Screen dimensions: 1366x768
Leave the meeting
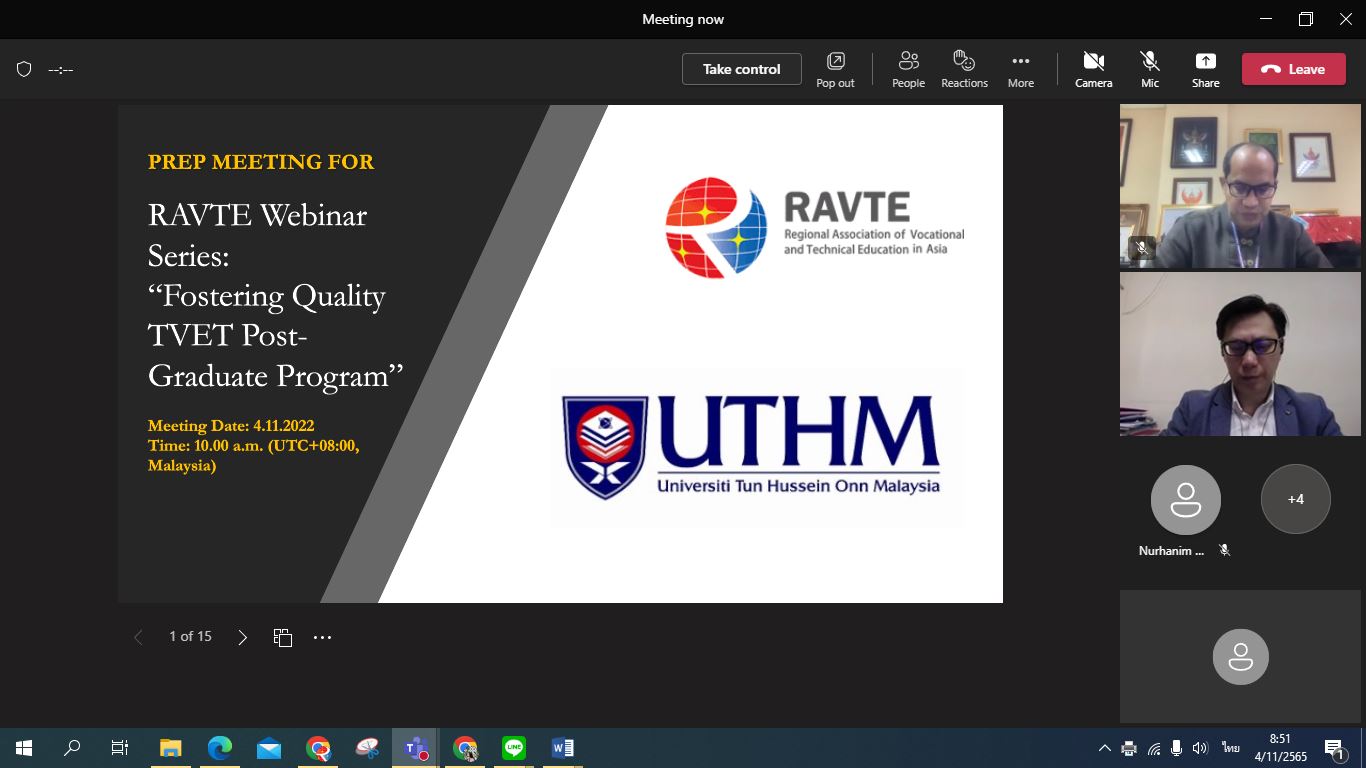1293,69
